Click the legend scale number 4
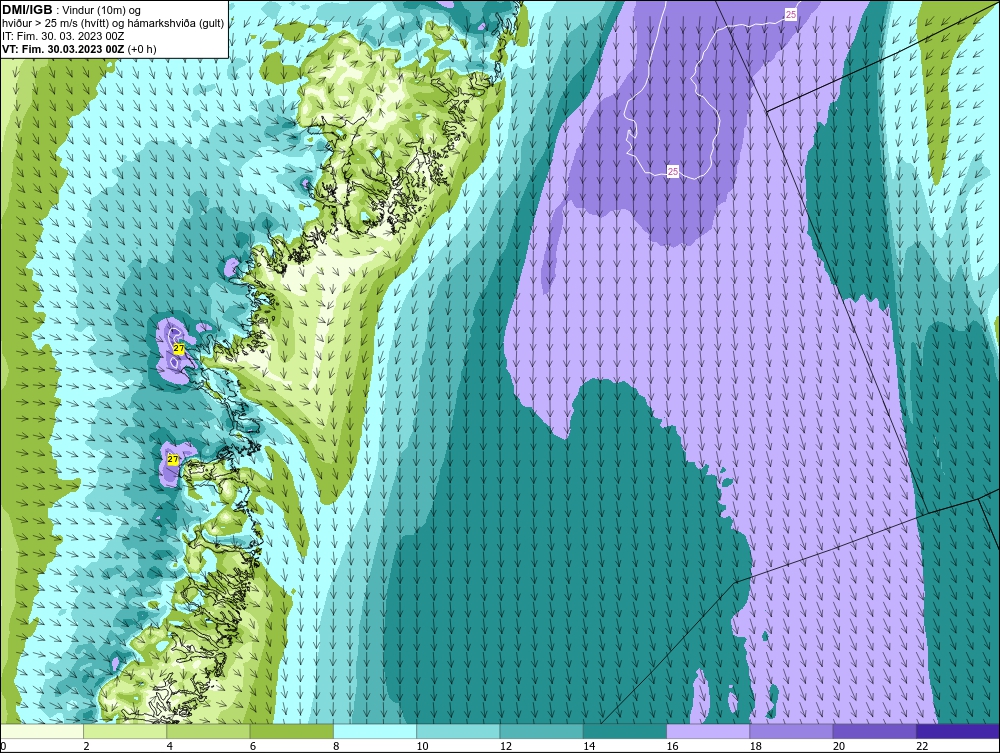The width and height of the screenshot is (1000, 753). [170, 747]
